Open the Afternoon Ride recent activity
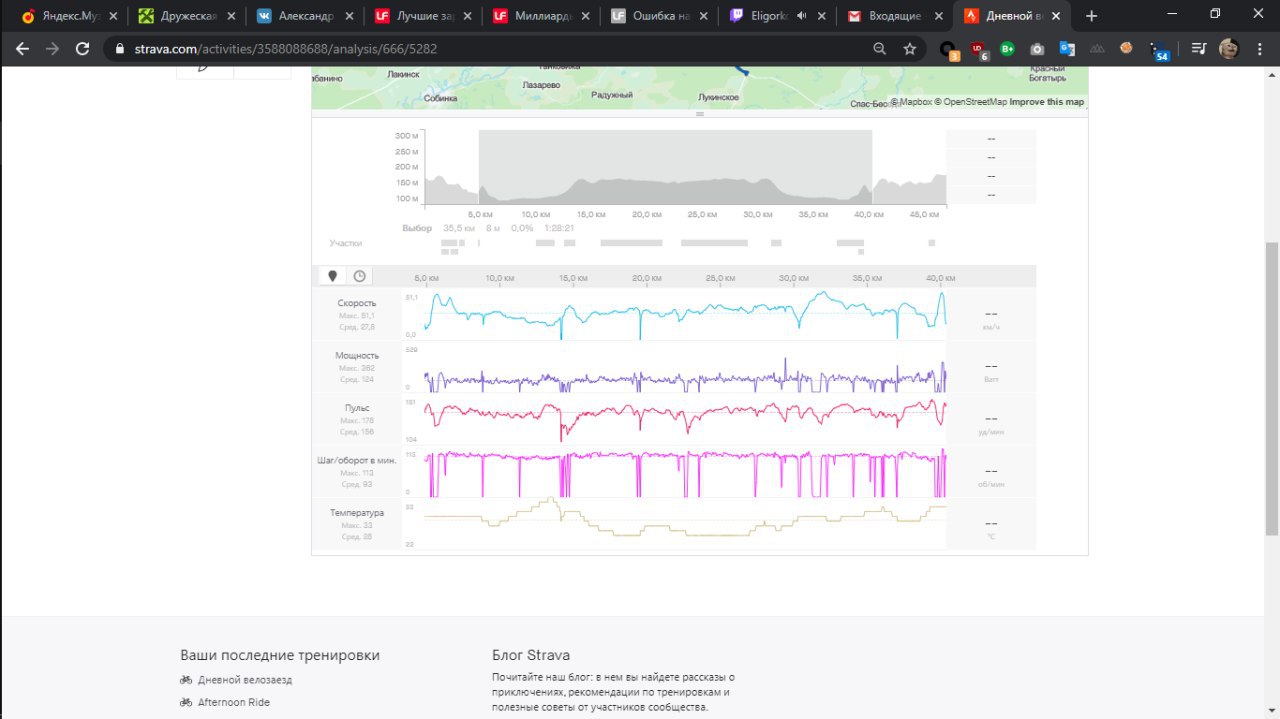The height and width of the screenshot is (719, 1280). (x=234, y=702)
